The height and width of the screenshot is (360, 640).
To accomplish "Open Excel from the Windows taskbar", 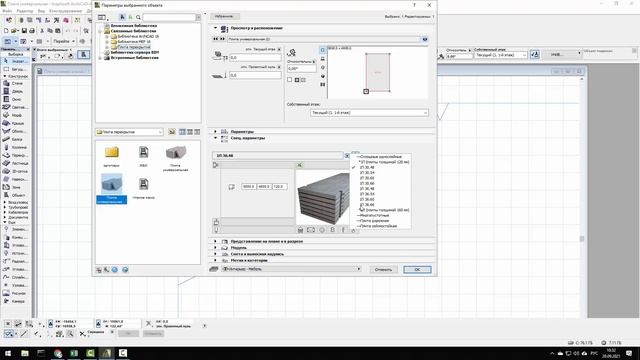I will (x=74, y=353).
